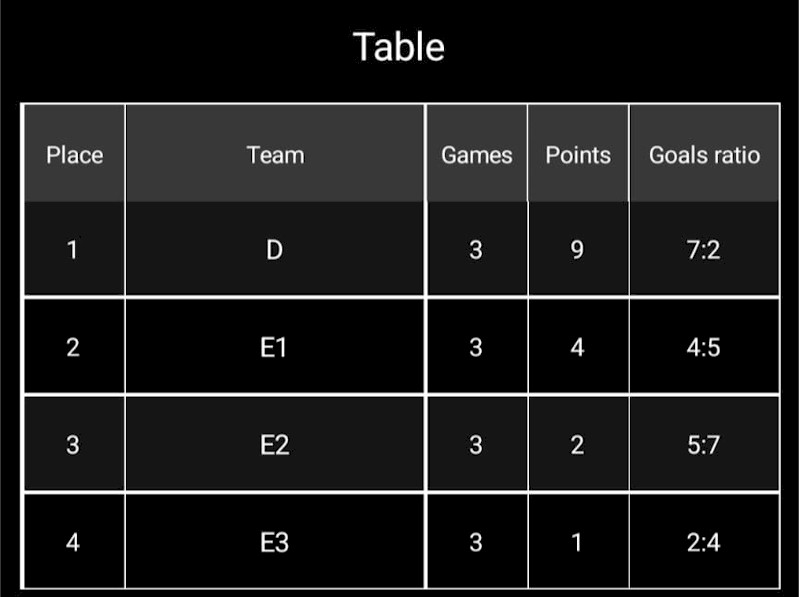Click the 2 points cell for E2
The image size is (803, 597).
[x=577, y=445]
